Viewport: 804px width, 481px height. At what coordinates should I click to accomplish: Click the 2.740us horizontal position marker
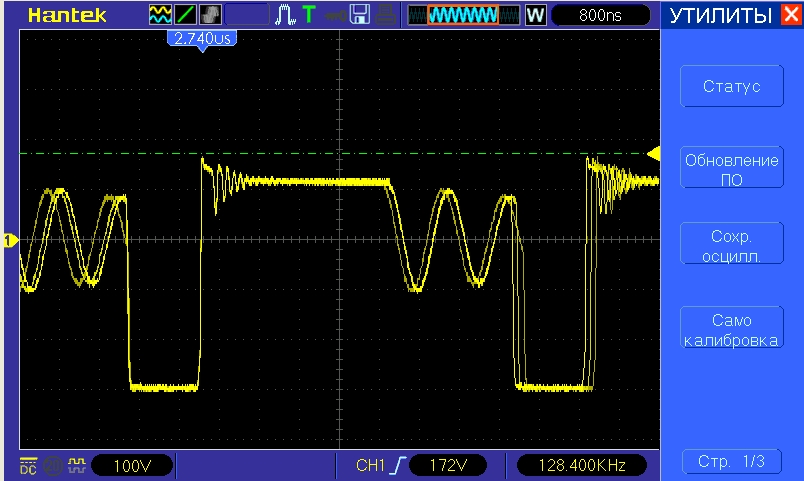tap(202, 38)
